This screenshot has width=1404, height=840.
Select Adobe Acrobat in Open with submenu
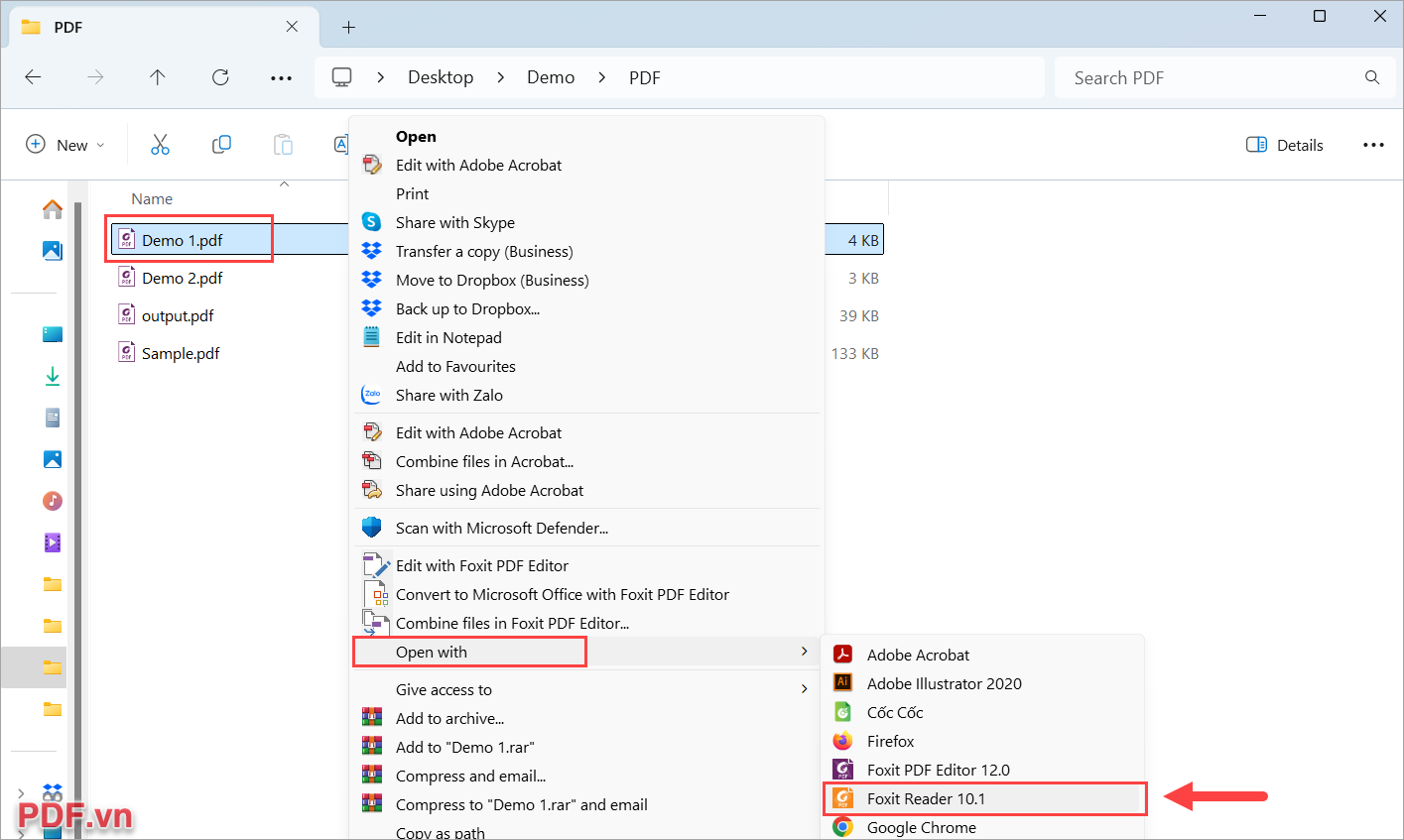(982, 655)
